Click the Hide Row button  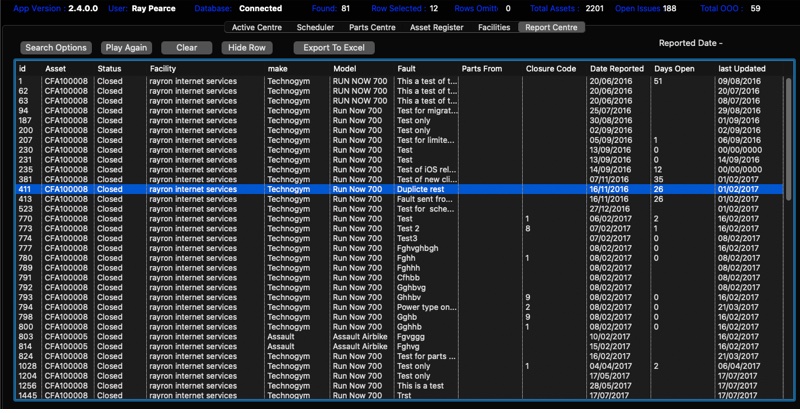pos(247,47)
